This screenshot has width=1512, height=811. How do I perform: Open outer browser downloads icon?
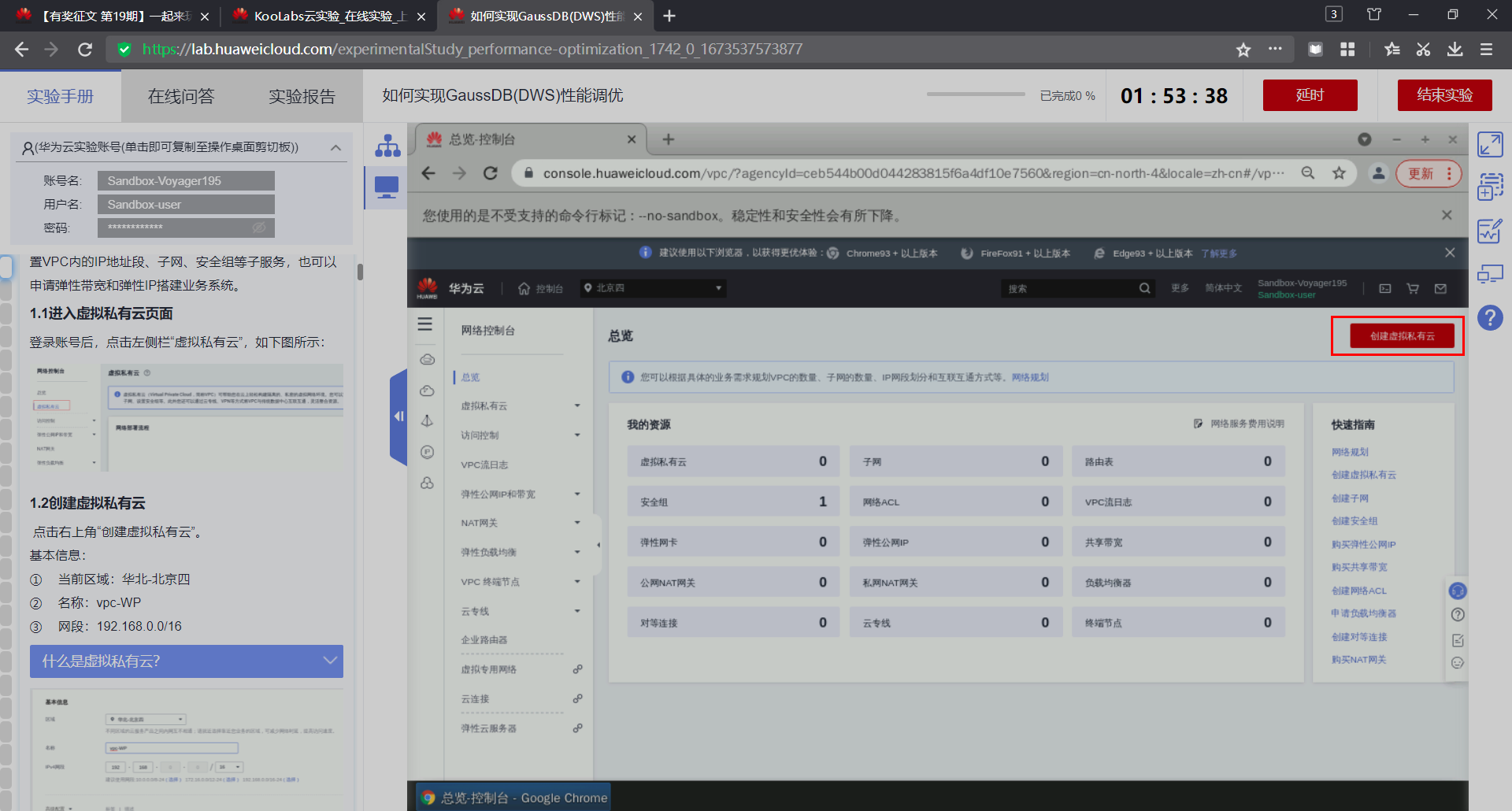coord(1455,50)
